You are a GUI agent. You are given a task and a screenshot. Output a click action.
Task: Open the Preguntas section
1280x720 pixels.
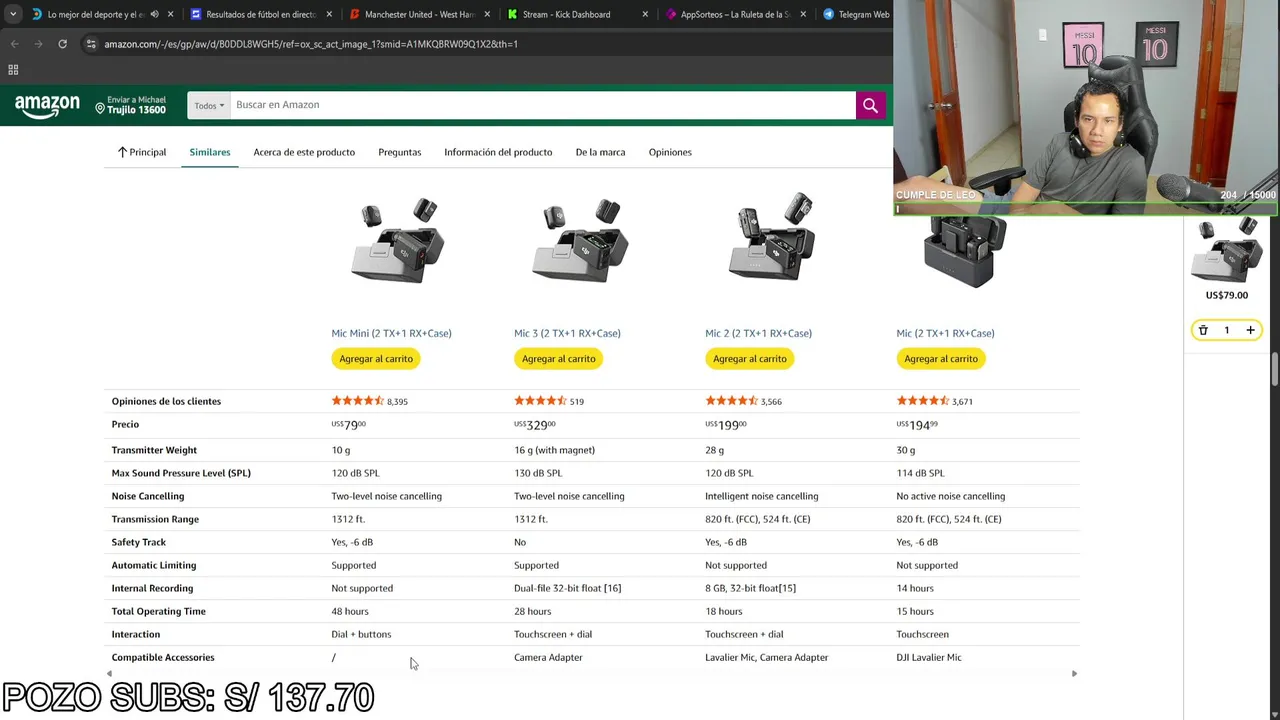coord(399,152)
